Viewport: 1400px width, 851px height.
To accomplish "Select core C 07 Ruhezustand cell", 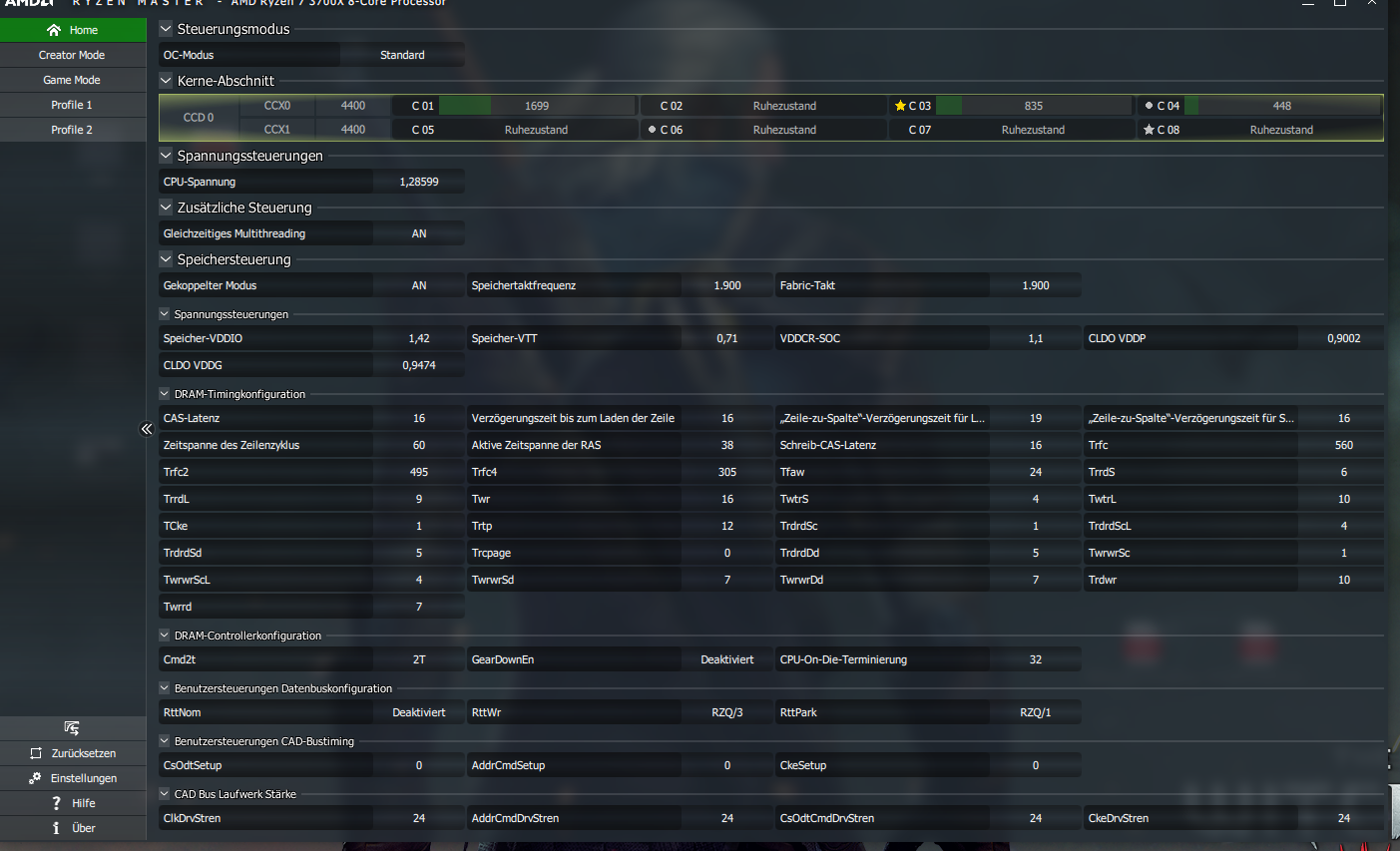I will [1012, 130].
